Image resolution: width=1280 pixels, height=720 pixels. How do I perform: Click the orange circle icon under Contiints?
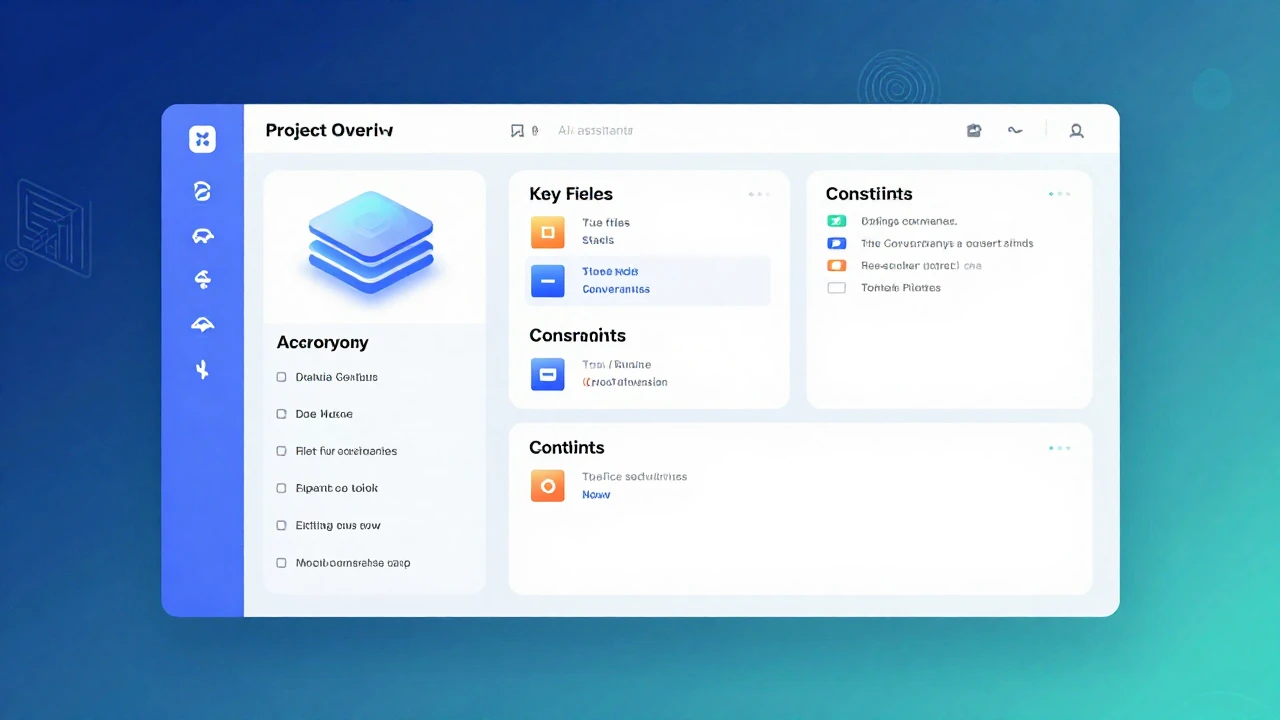547,485
